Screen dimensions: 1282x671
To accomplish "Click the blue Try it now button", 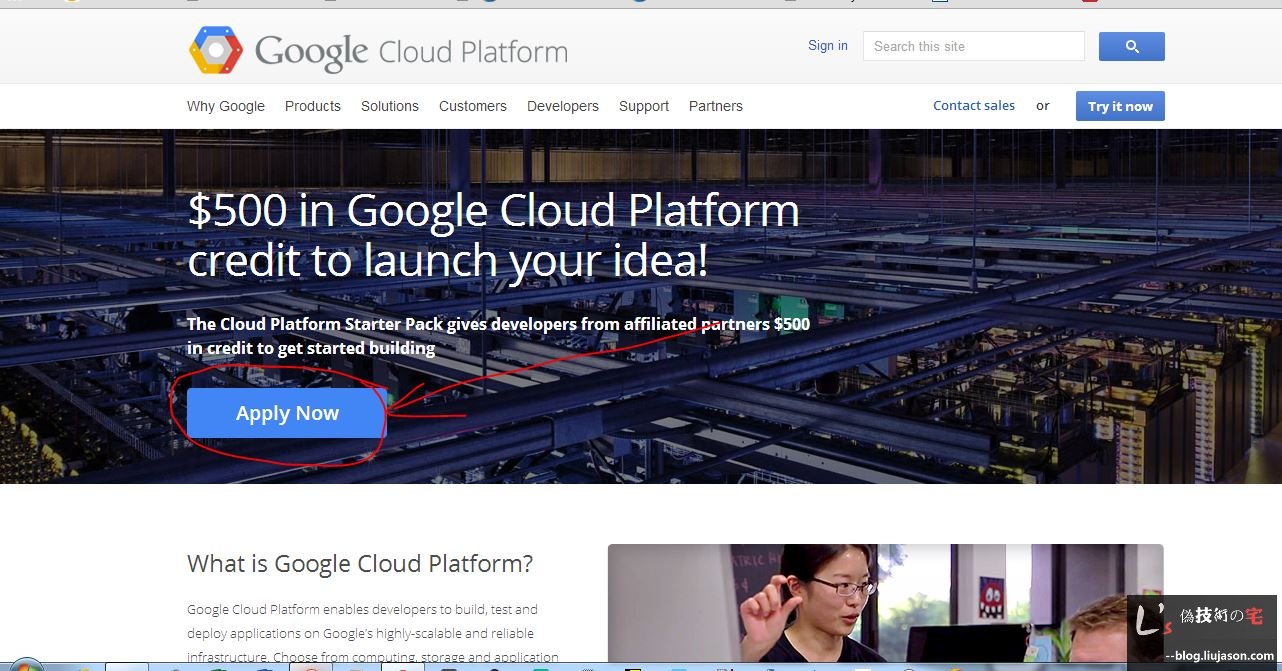I will pos(1120,106).
